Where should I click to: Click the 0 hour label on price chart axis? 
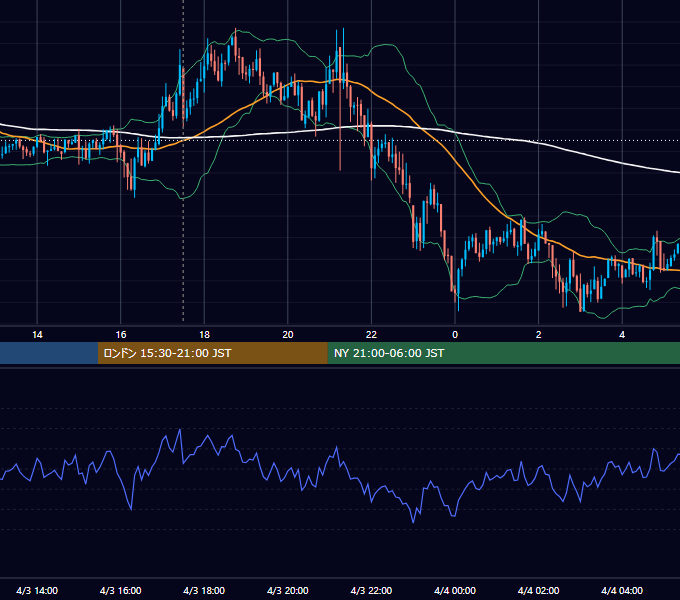coord(455,335)
